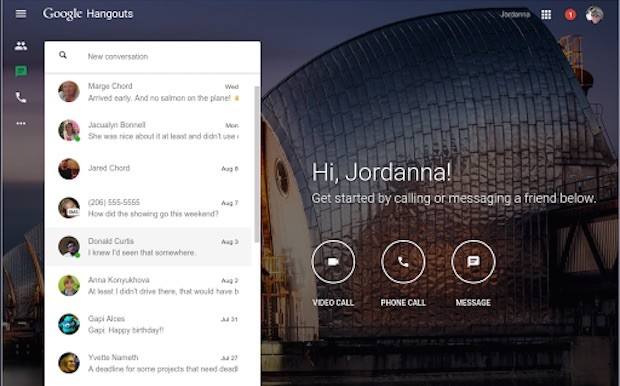
Task: Open Jacualyn Bonnell's avatar
Action: pyautogui.click(x=69, y=130)
